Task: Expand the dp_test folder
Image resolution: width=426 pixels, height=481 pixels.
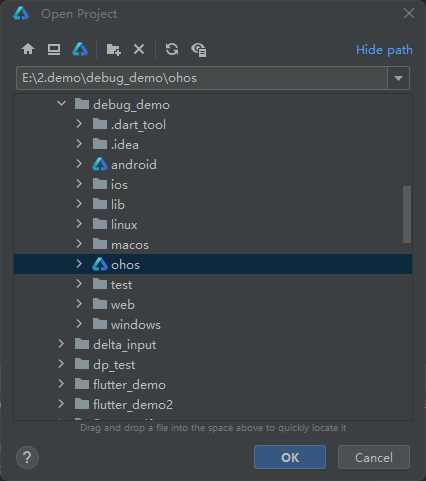Action: (x=61, y=364)
